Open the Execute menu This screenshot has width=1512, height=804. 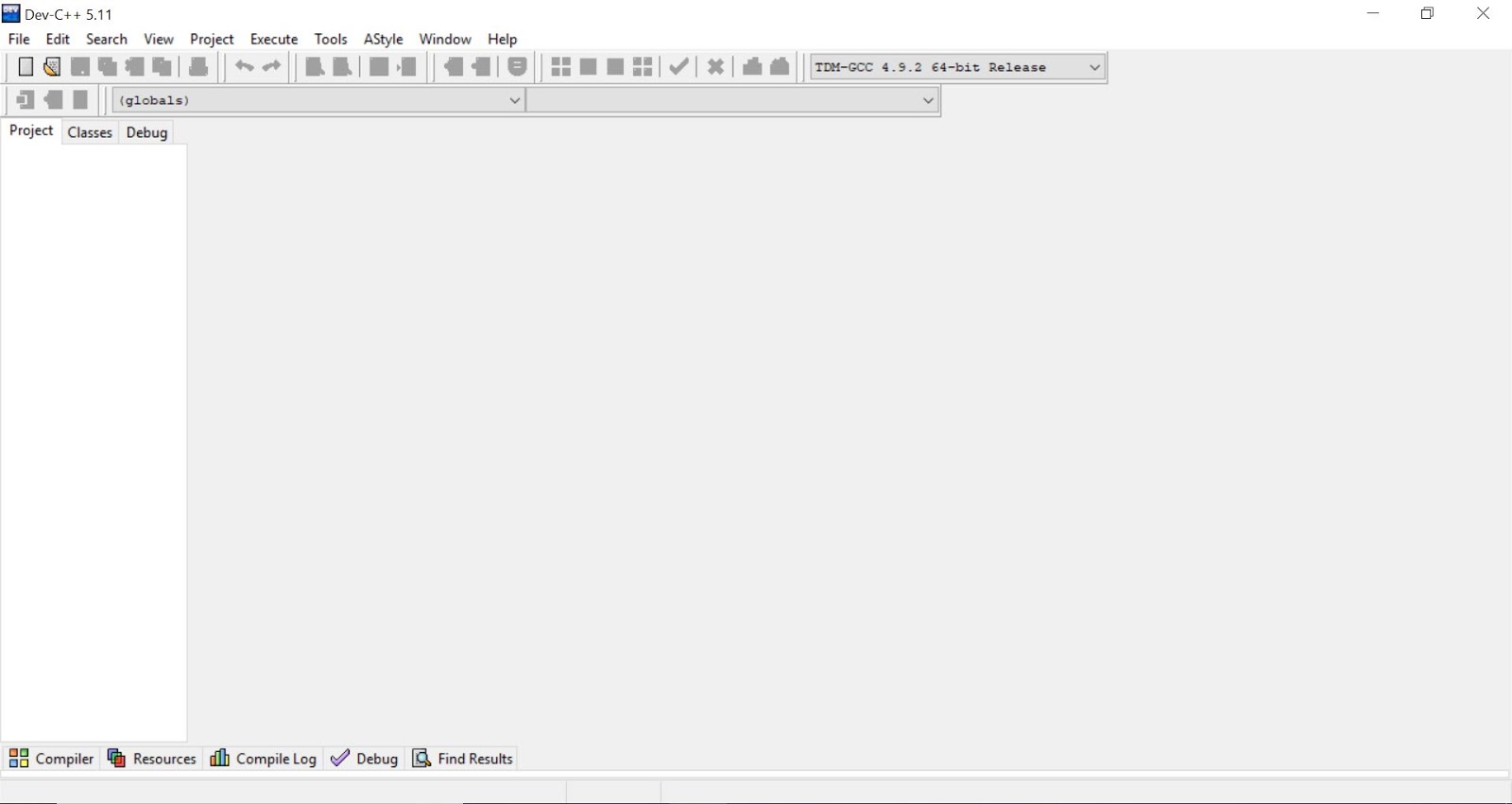(274, 39)
